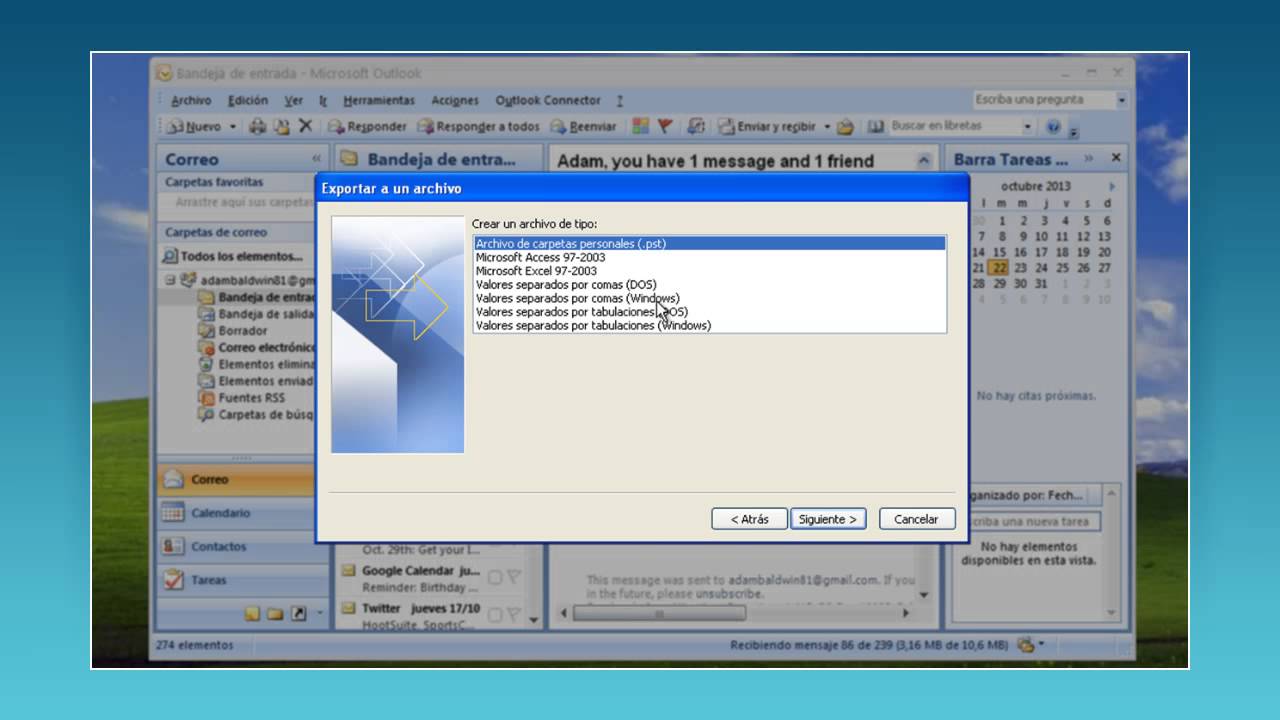Open the Outlook Connector menu
The height and width of the screenshot is (720, 1280).
(548, 101)
